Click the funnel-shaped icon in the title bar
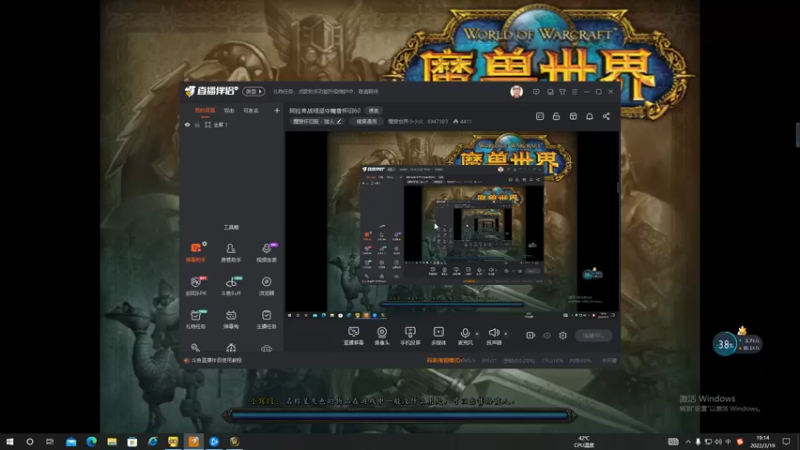Image resolution: width=800 pixels, height=450 pixels. coord(562,92)
